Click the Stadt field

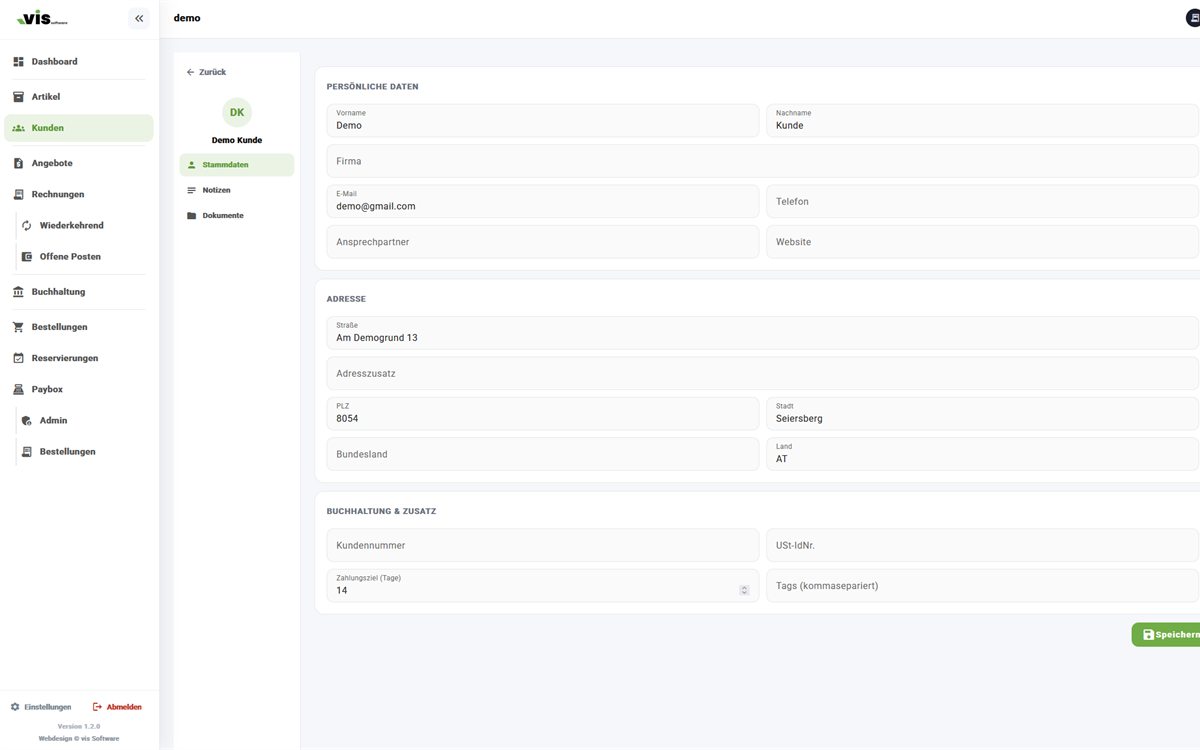pyautogui.click(x=983, y=414)
